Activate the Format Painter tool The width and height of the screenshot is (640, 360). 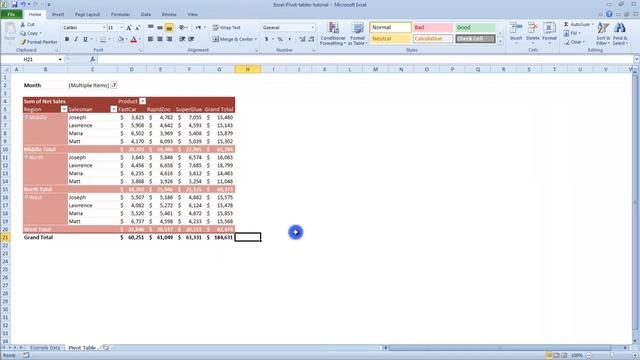(x=39, y=42)
